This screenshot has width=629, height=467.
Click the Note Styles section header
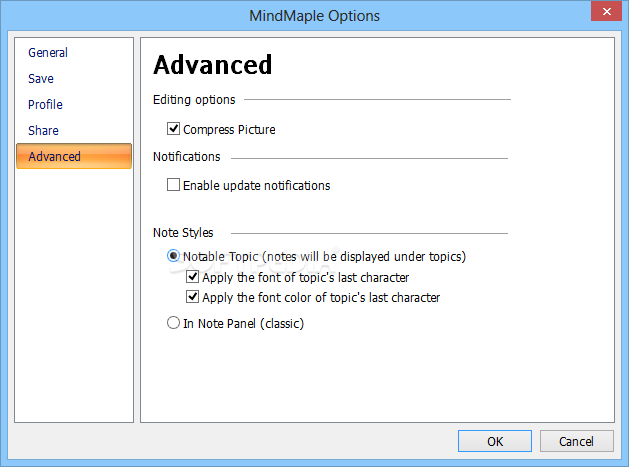click(183, 233)
